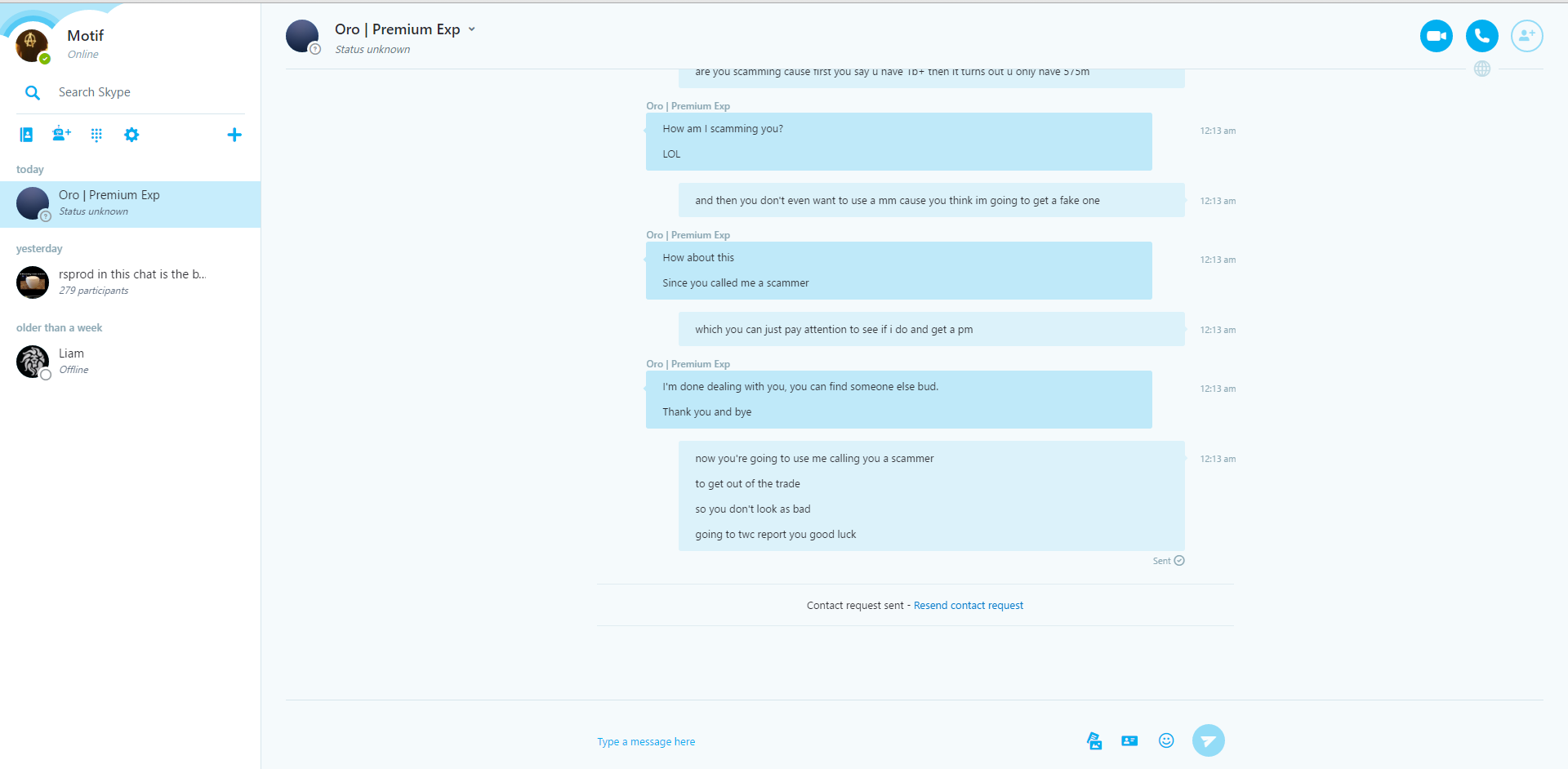Open Skype settings gear icon
Viewport: 1568px width, 769px height.
[131, 135]
